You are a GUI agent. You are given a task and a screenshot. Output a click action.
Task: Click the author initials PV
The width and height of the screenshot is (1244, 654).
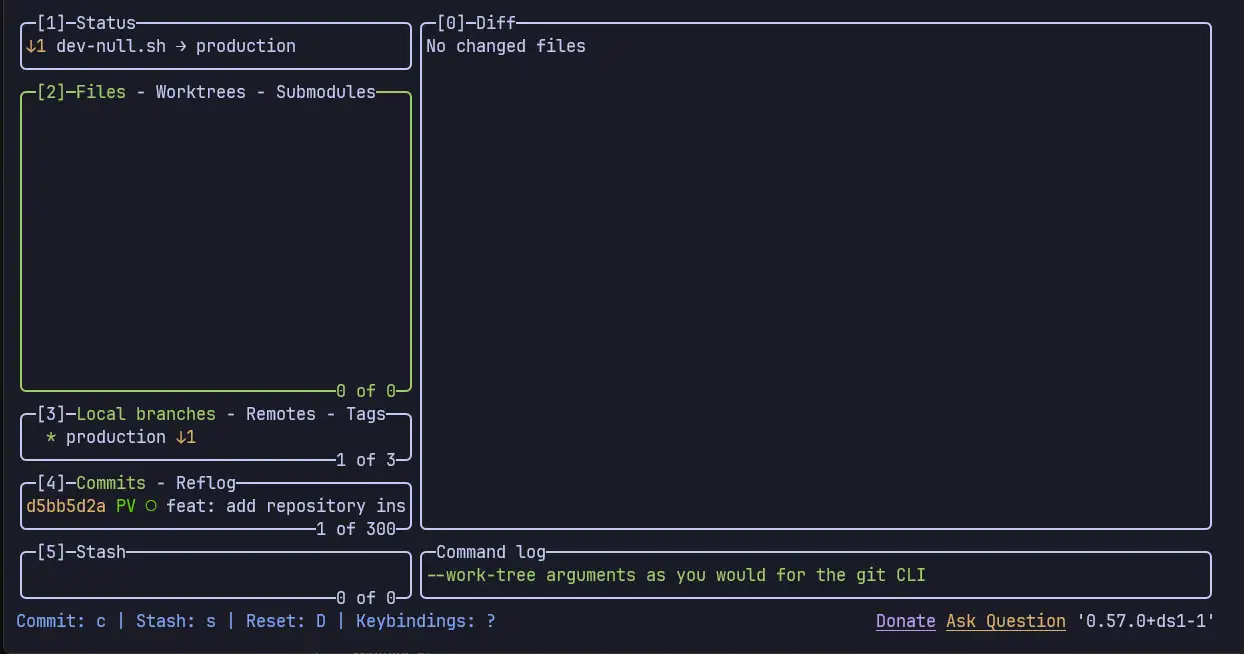coord(126,506)
